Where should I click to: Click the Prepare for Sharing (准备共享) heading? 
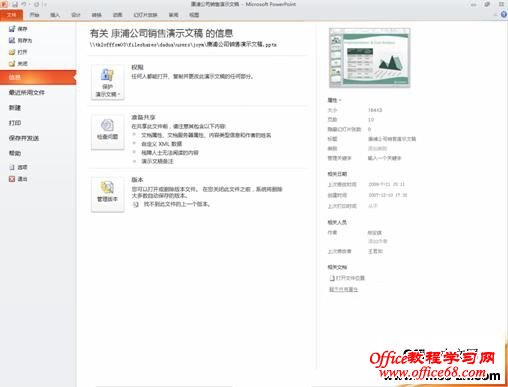click(x=143, y=117)
